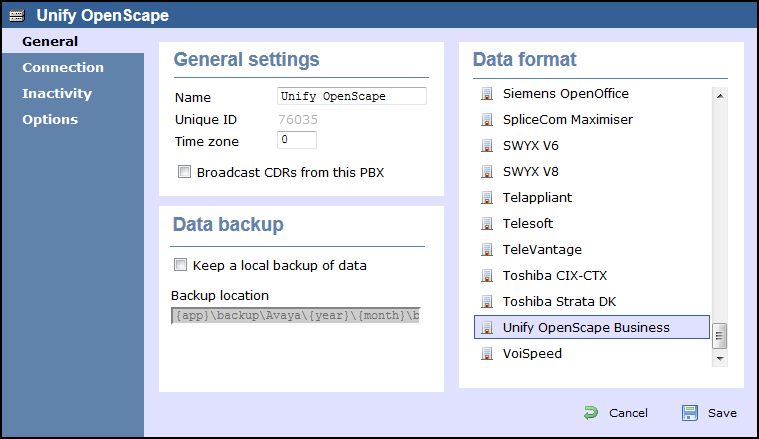Click the green Cancel arrow icon
Image resolution: width=759 pixels, height=439 pixels.
tap(591, 413)
